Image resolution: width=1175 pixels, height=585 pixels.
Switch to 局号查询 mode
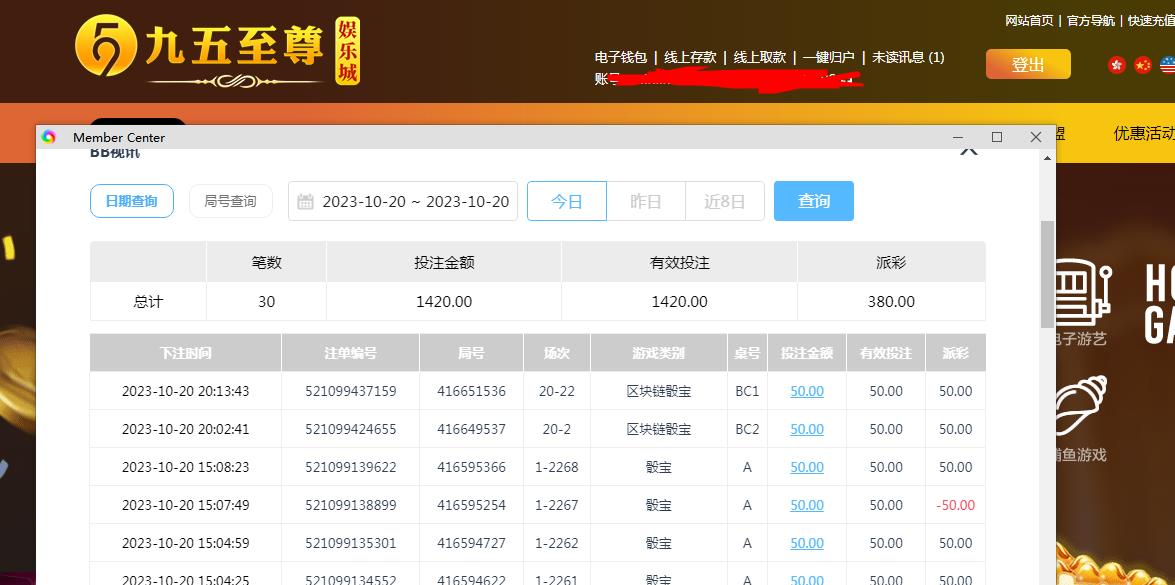coord(231,201)
